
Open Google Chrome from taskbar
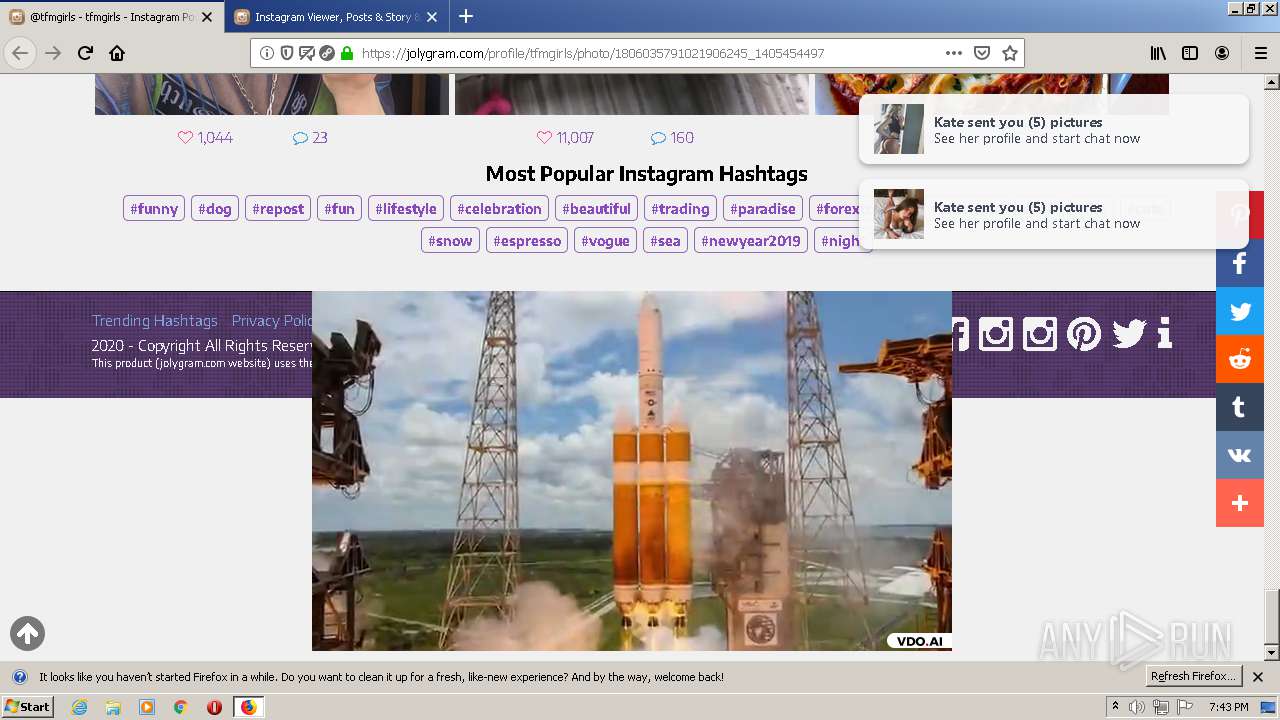[x=180, y=707]
